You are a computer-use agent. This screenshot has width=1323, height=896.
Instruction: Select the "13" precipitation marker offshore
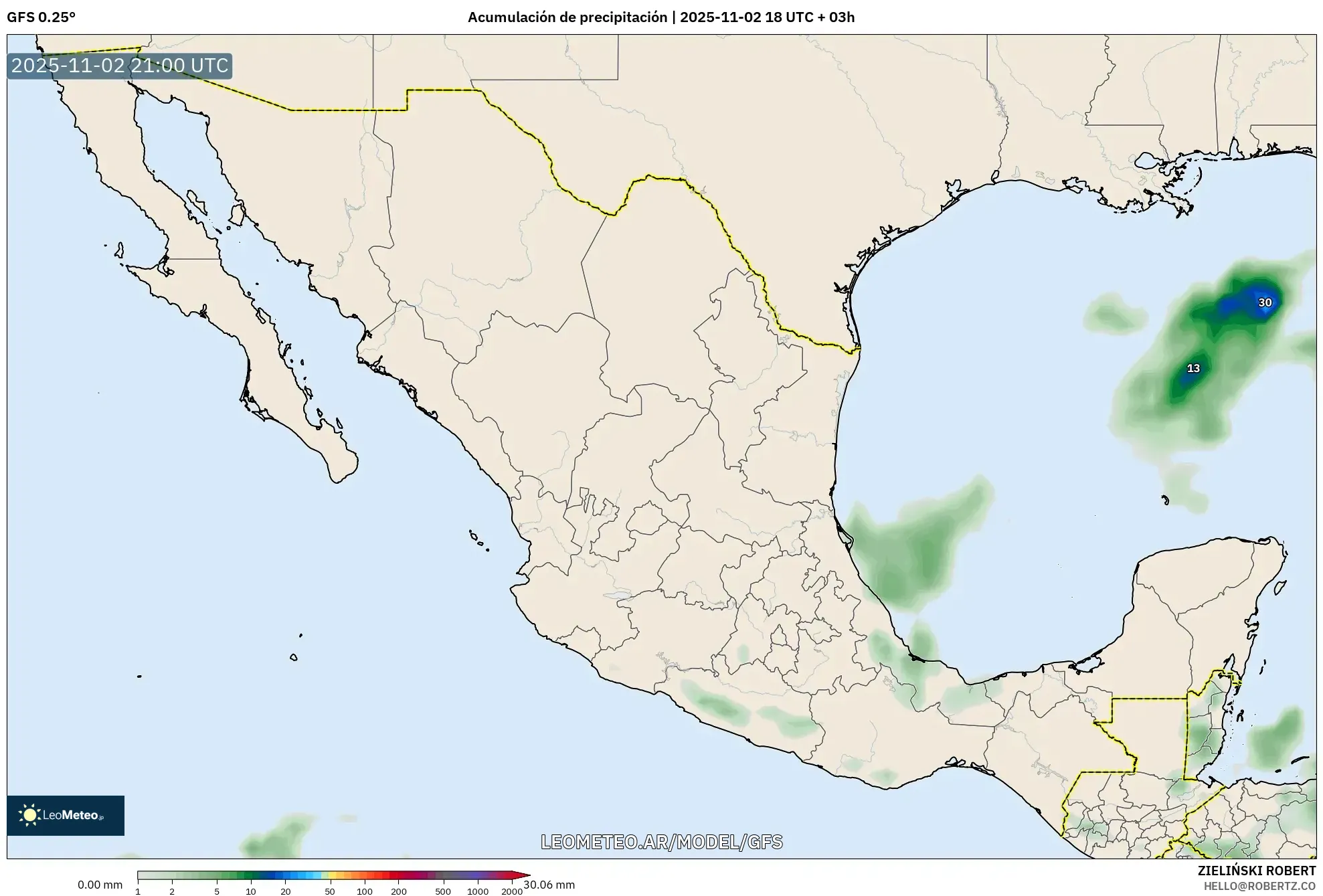point(1193,367)
